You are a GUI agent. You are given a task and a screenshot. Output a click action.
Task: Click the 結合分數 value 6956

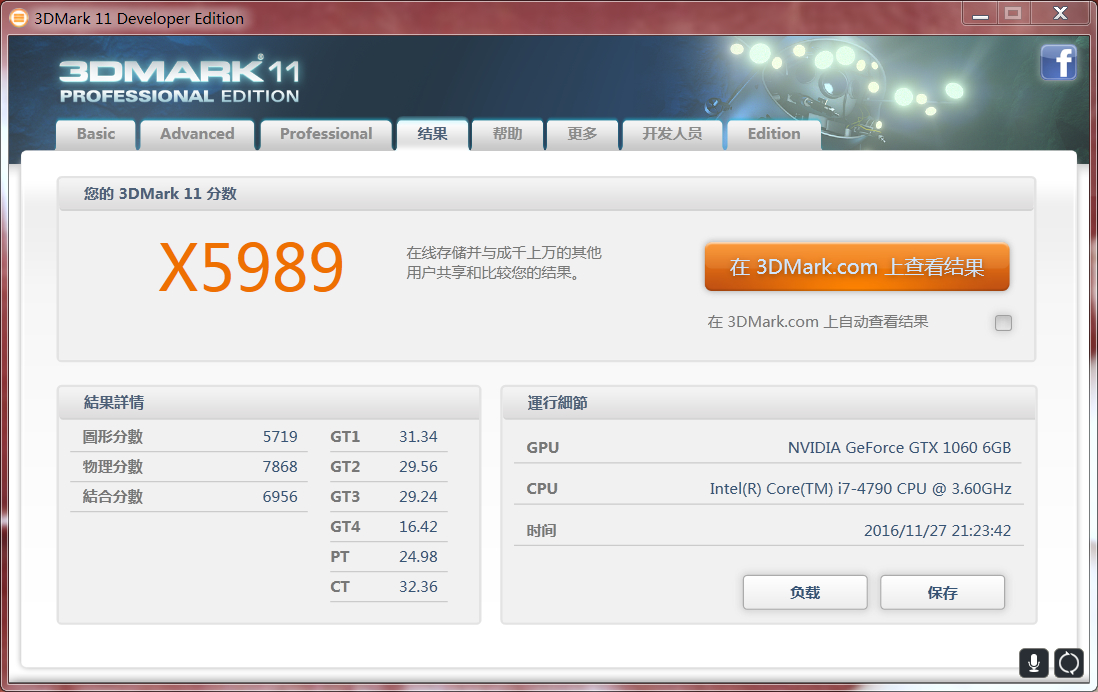pos(280,497)
